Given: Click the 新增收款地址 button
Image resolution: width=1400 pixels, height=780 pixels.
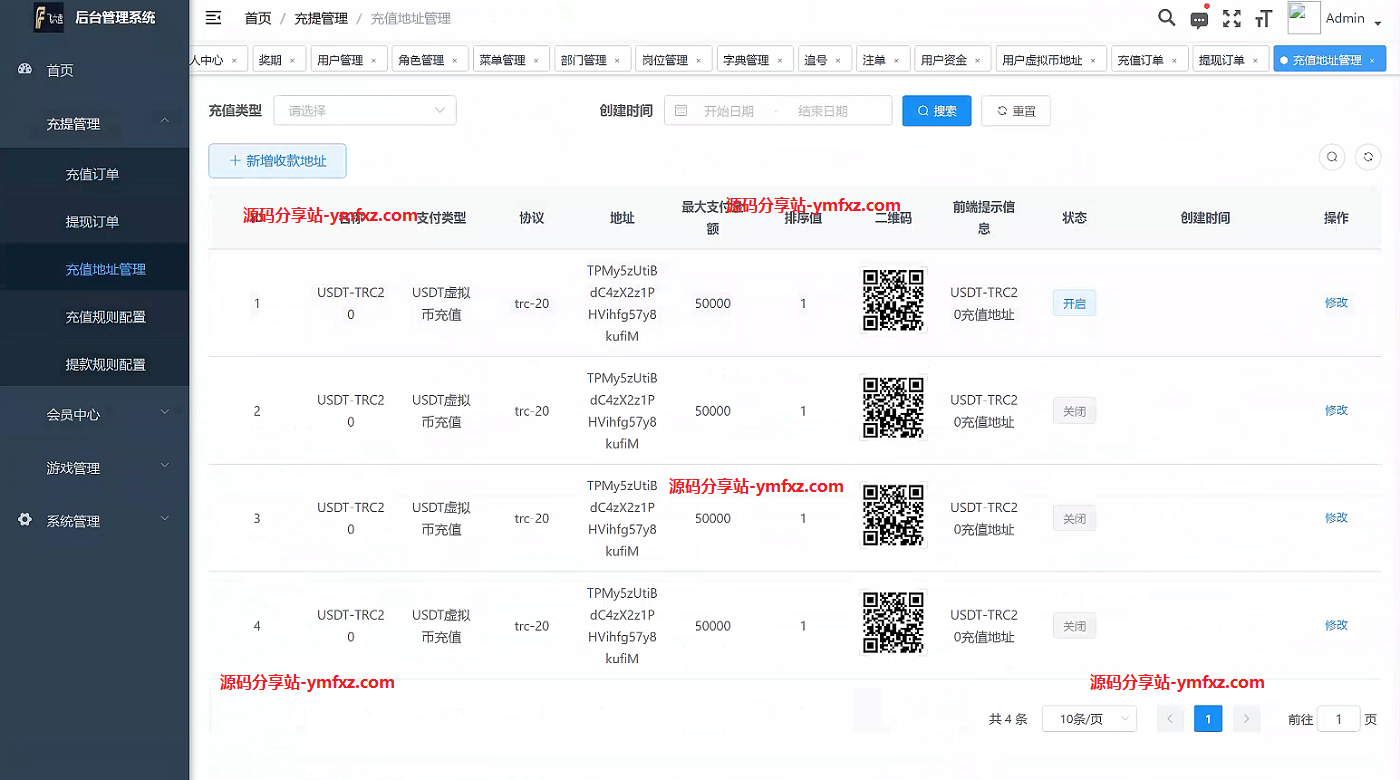Looking at the screenshot, I should tap(277, 161).
